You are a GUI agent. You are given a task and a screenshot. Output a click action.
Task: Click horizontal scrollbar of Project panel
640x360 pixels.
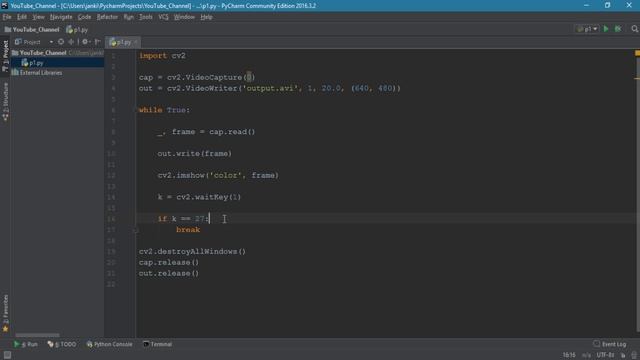37,335
